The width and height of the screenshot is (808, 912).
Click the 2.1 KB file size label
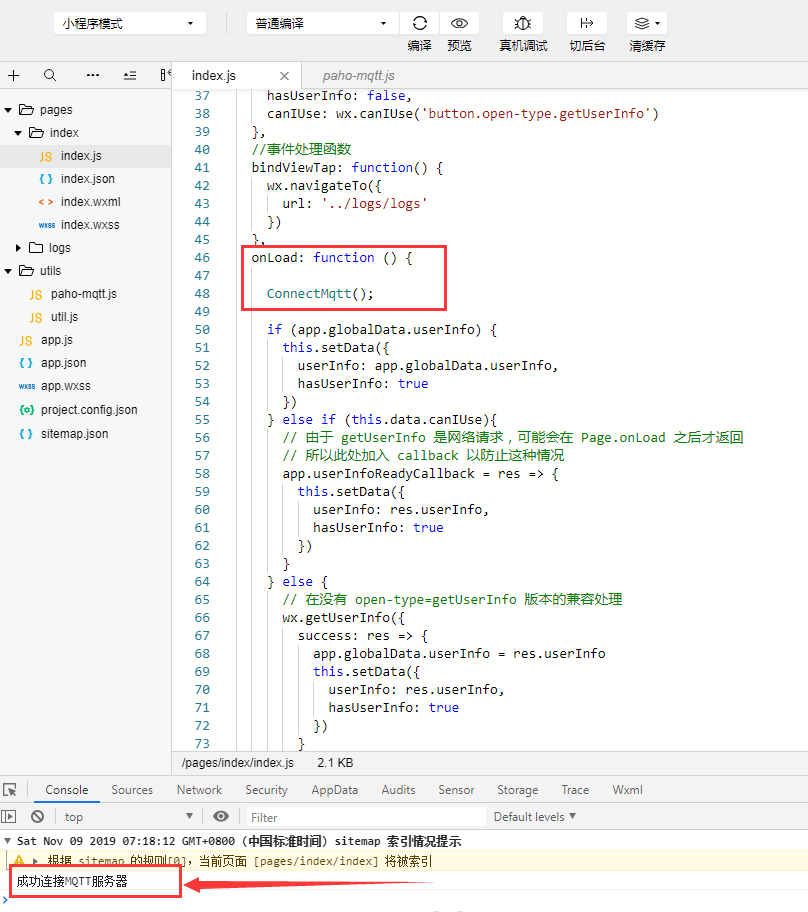pos(335,763)
